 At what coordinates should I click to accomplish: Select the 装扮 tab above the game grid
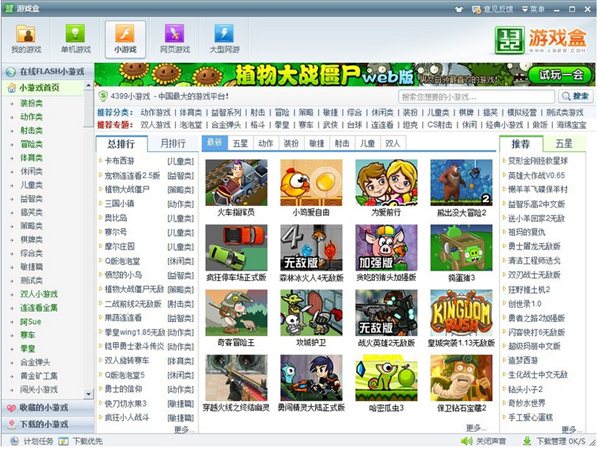point(291,143)
